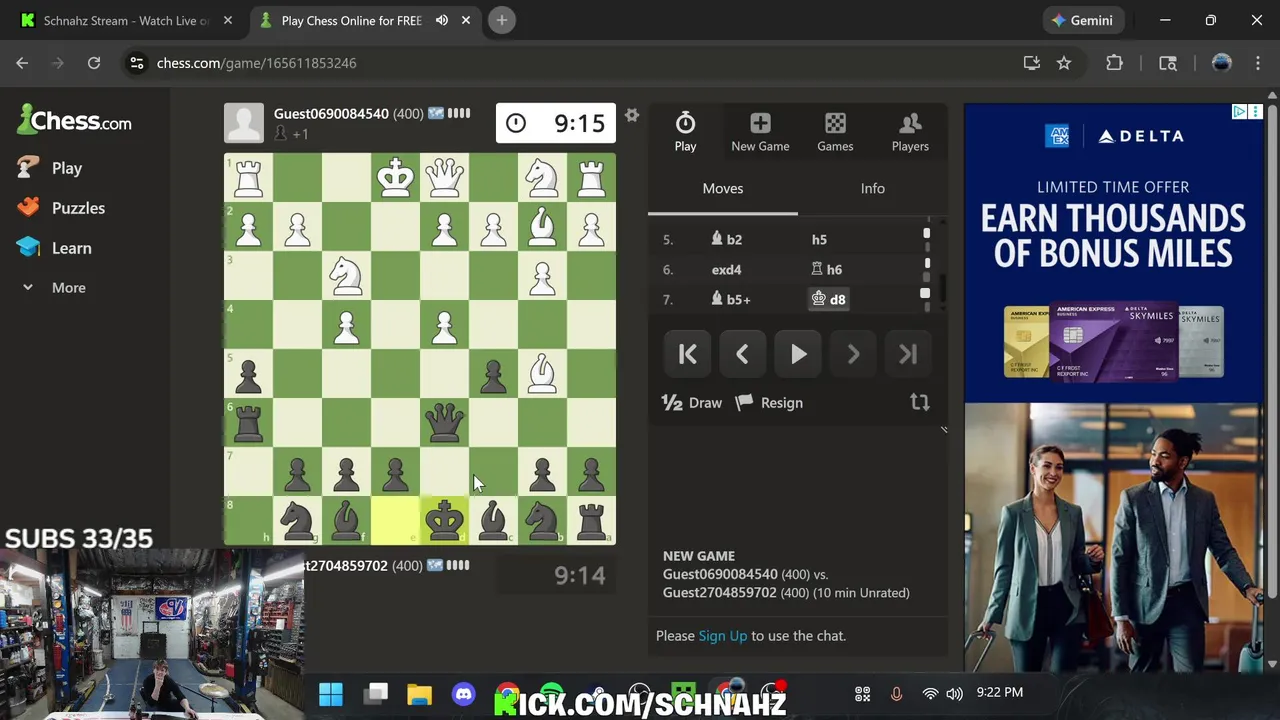This screenshot has height=720, width=1280.
Task: Switch to the Info tab
Action: pyautogui.click(x=873, y=188)
